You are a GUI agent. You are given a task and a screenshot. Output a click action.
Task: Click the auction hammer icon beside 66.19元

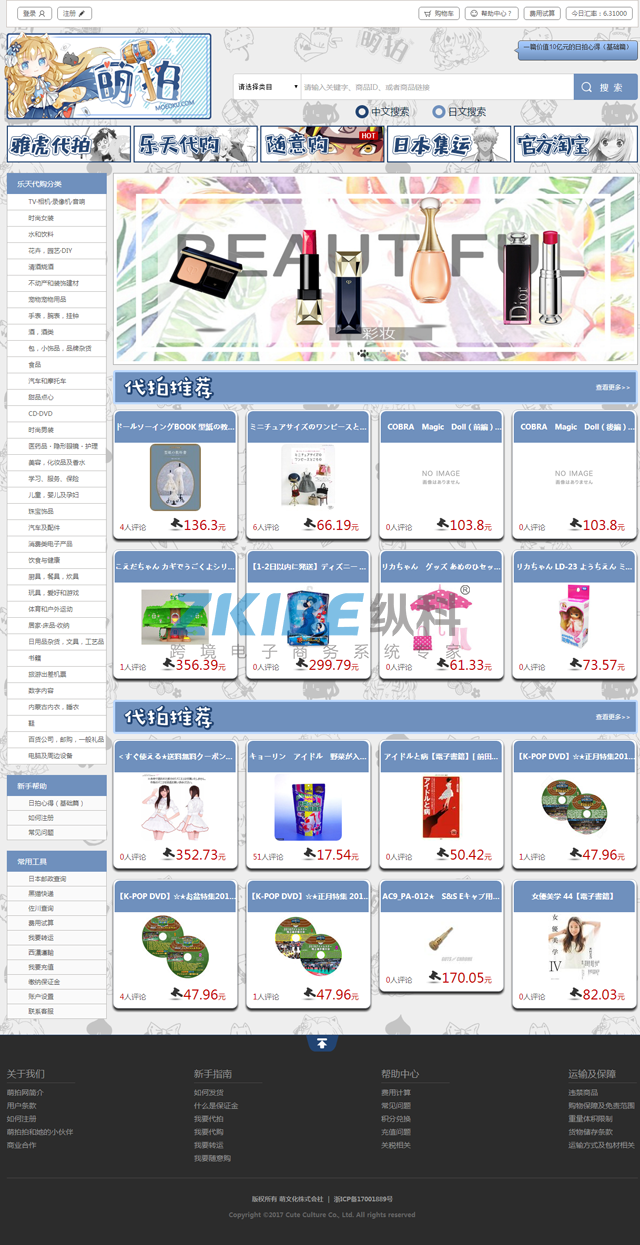[308, 524]
